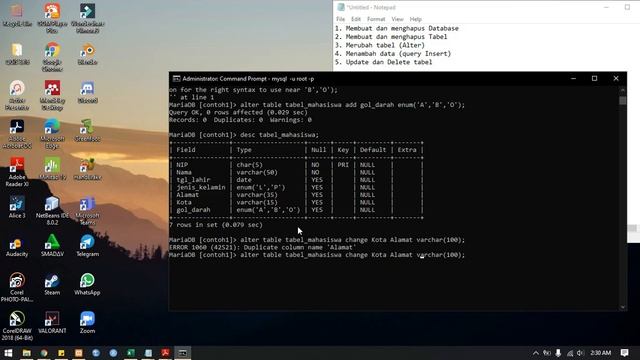Viewport: 640px width, 360px height.
Task: Click 'jenis_kelamin' field in table output
Action: (201, 187)
